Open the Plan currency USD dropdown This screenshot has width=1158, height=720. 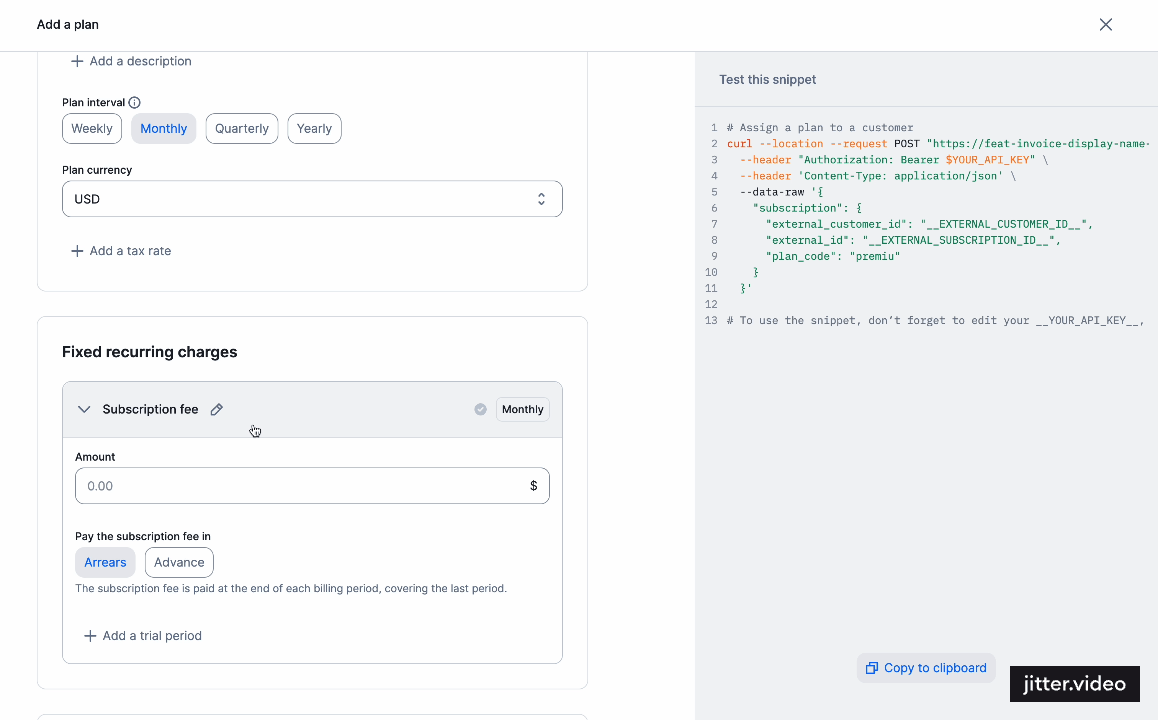312,199
